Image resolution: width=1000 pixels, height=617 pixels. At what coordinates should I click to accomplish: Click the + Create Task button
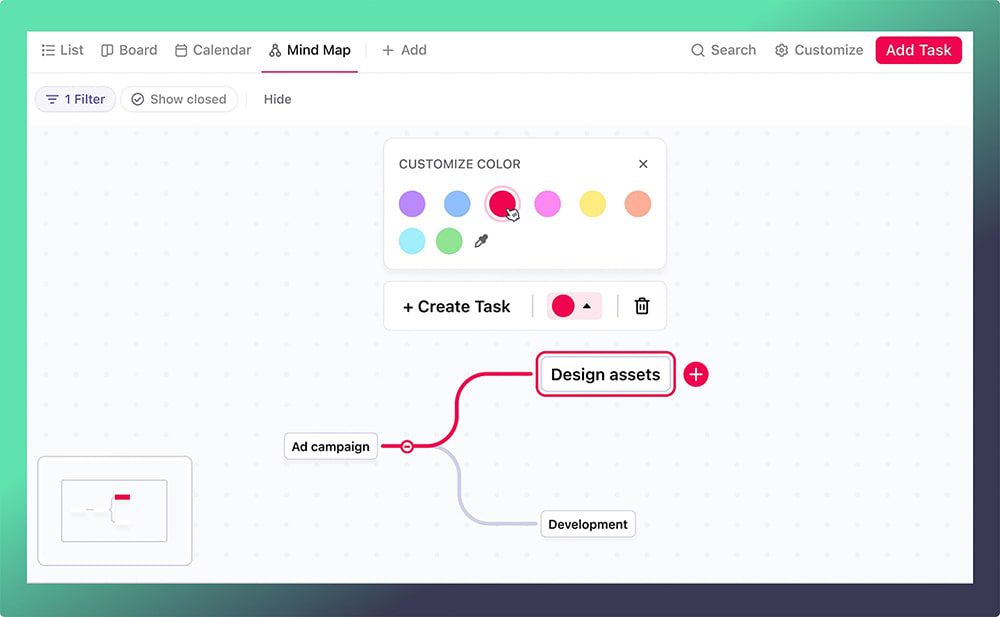pyautogui.click(x=457, y=306)
